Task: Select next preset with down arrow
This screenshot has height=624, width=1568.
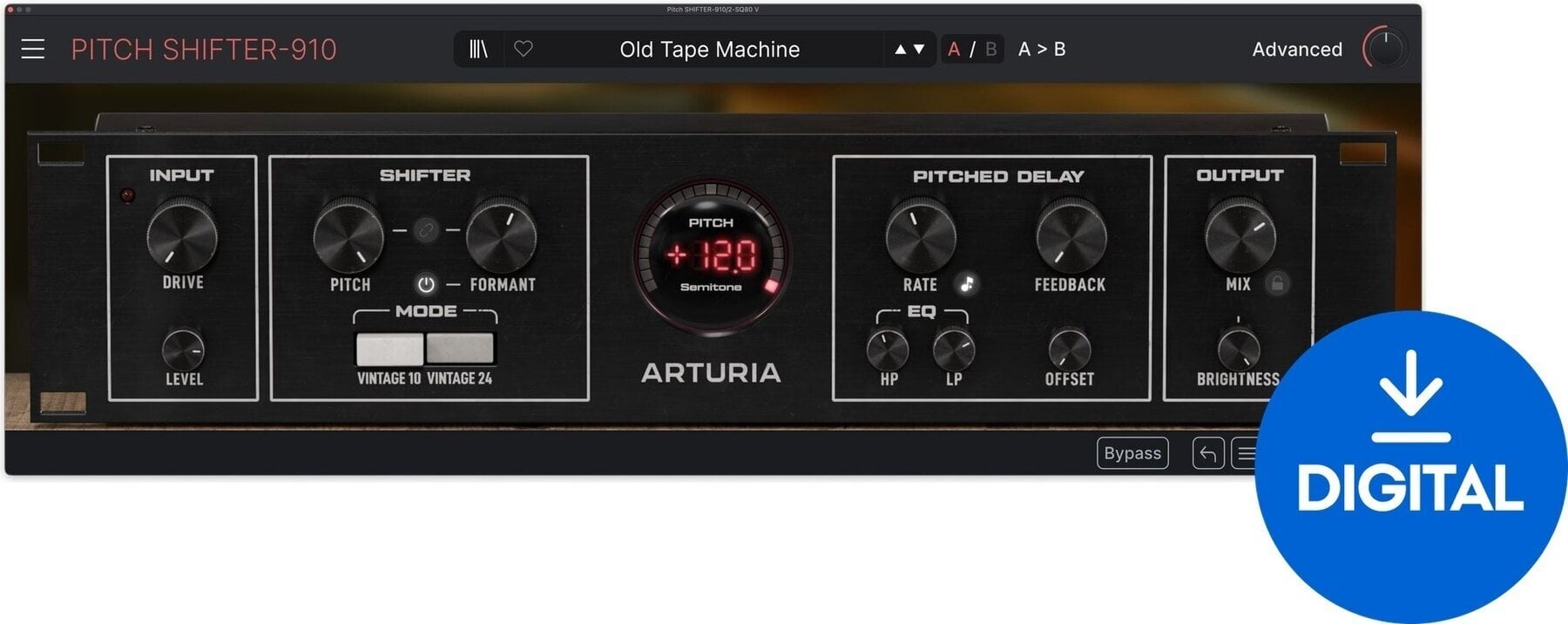Action: (918, 50)
